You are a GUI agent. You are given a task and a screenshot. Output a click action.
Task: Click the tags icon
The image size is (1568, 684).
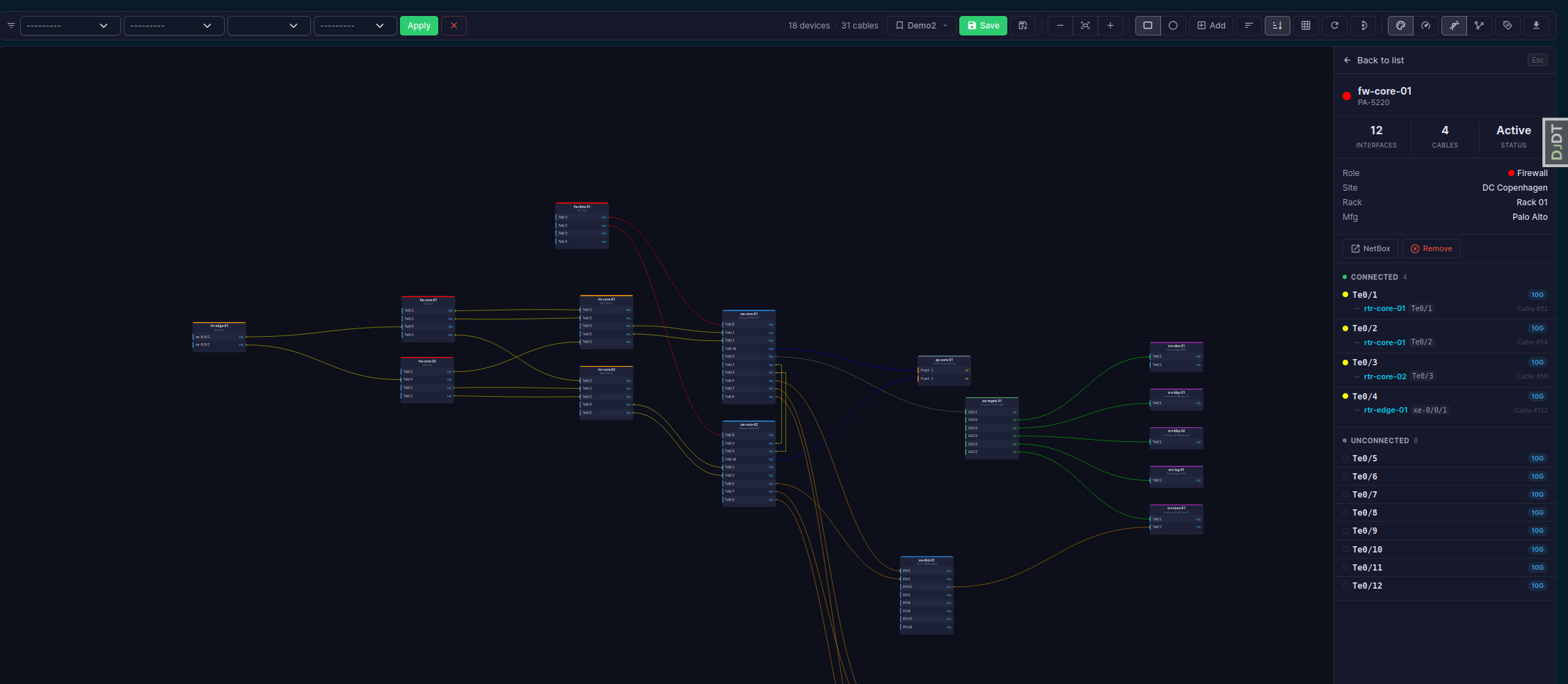[1507, 26]
